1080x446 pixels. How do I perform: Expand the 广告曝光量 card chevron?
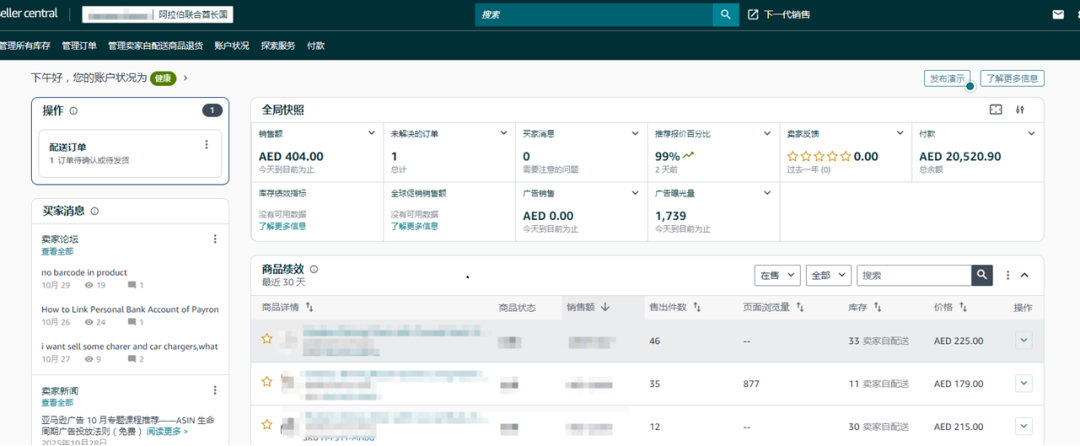coord(767,193)
